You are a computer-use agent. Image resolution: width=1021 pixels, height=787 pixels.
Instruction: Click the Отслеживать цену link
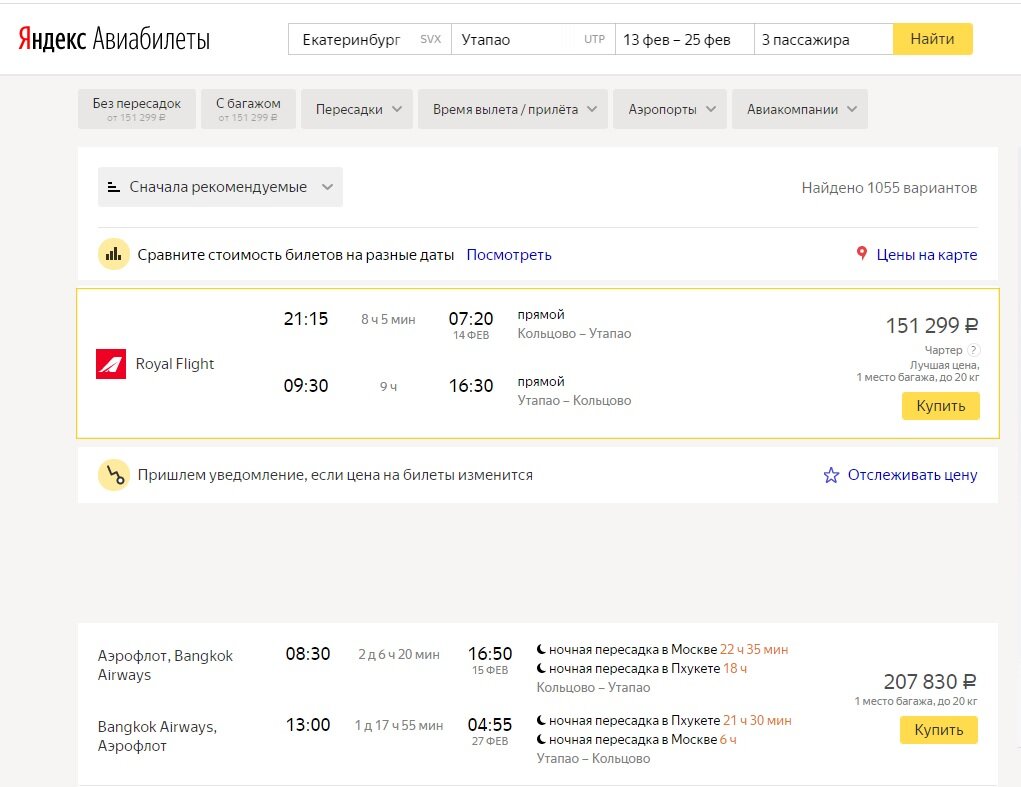point(912,475)
